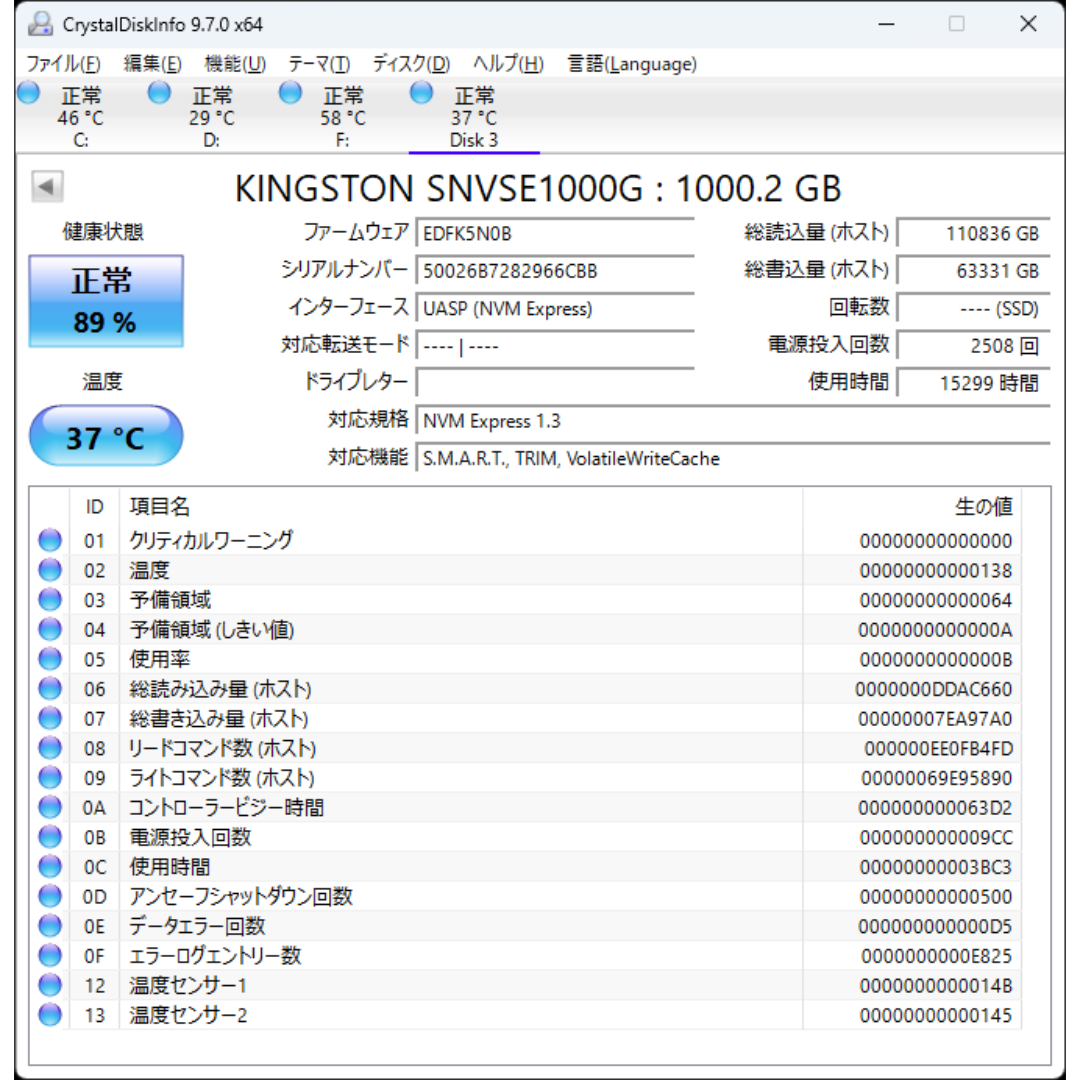Click the empty ドライブレター field
The width and height of the screenshot is (1080, 1080).
click(x=555, y=382)
